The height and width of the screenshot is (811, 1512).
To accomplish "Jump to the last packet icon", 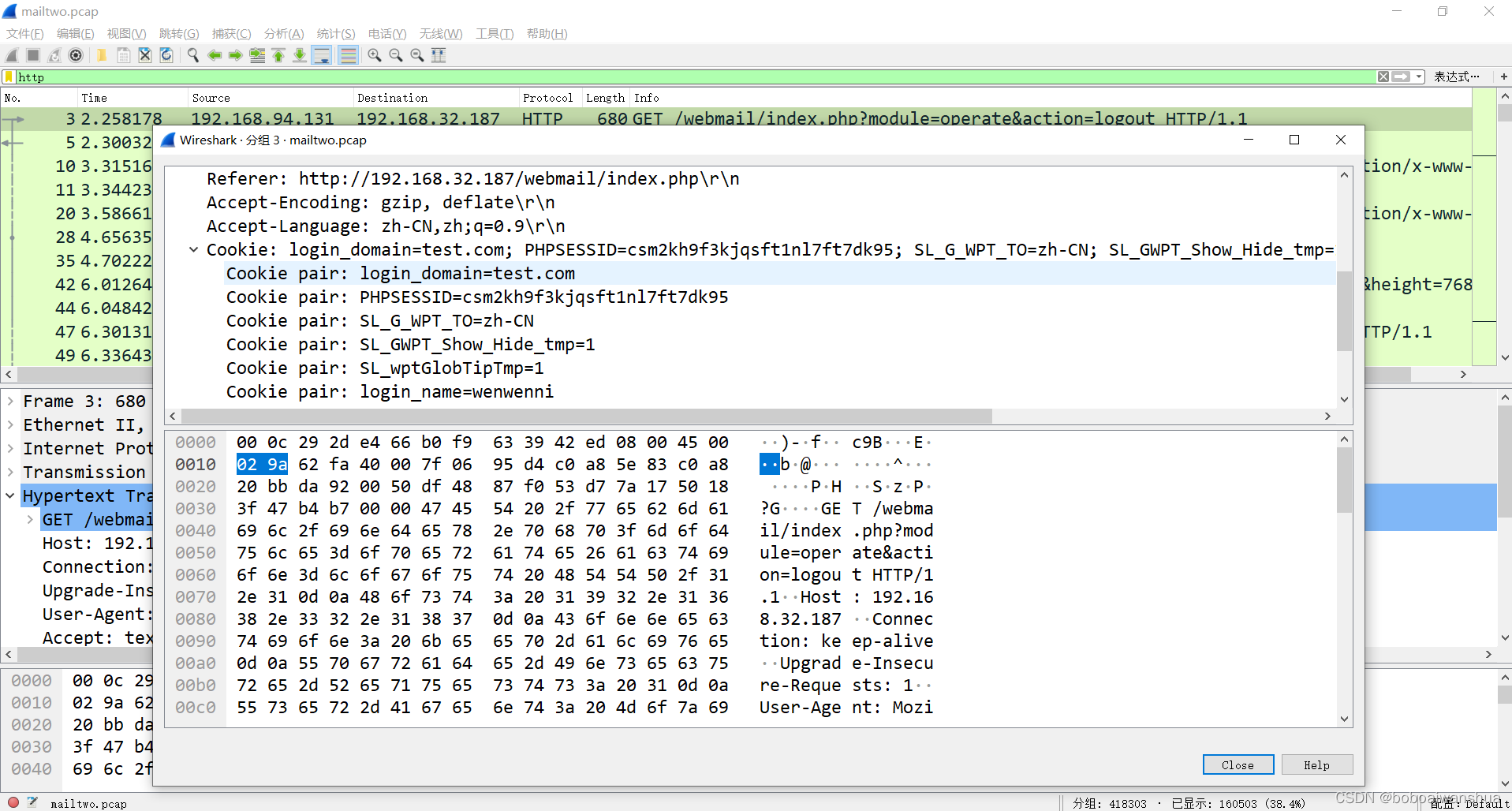I will (x=300, y=55).
